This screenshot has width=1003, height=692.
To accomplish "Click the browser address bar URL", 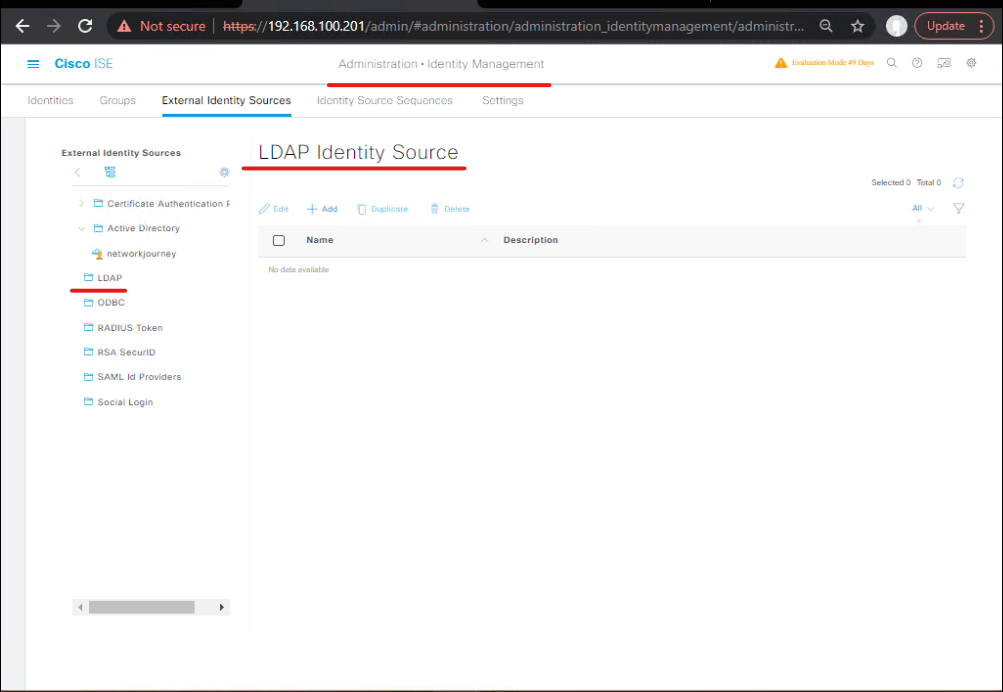I will (x=513, y=26).
